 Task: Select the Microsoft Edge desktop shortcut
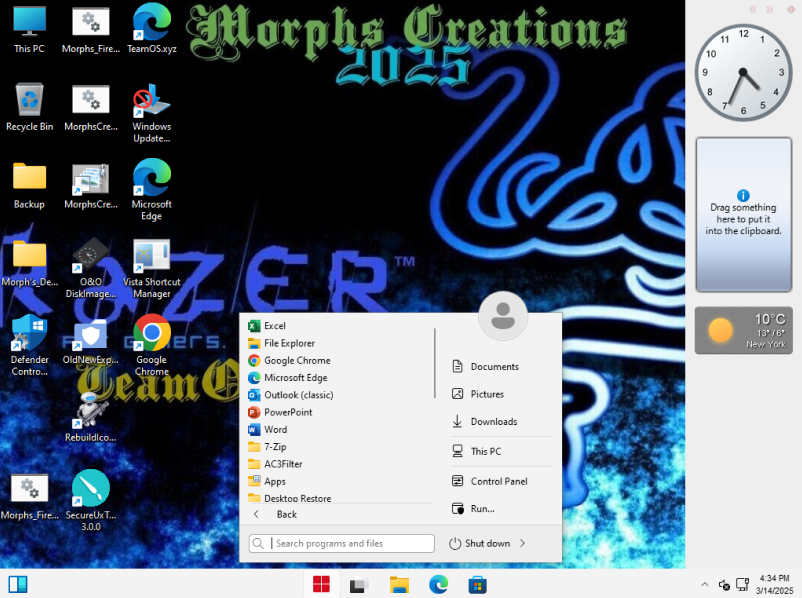pos(152,190)
